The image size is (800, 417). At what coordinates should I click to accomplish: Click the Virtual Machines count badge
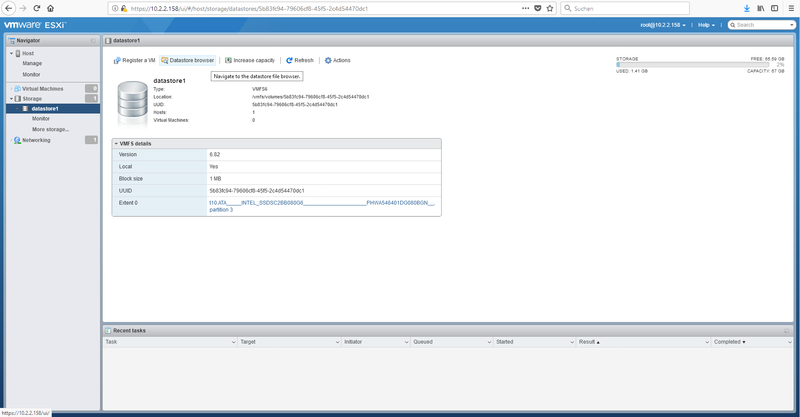point(91,89)
